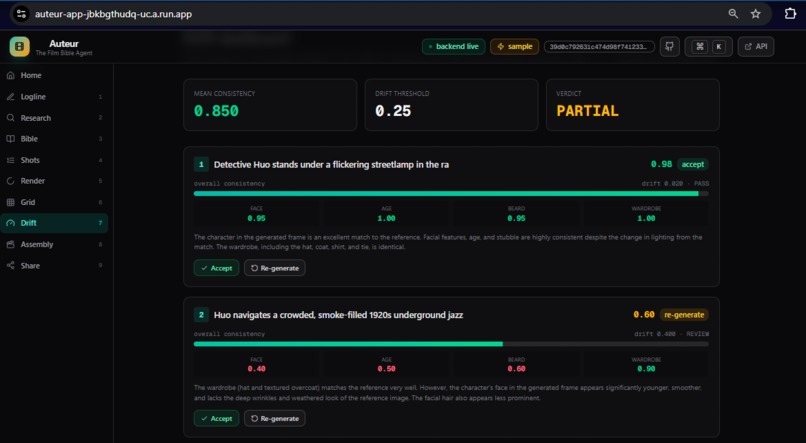Image resolution: width=806 pixels, height=443 pixels.
Task: Click the Logline pencil icon
Action: click(x=10, y=97)
